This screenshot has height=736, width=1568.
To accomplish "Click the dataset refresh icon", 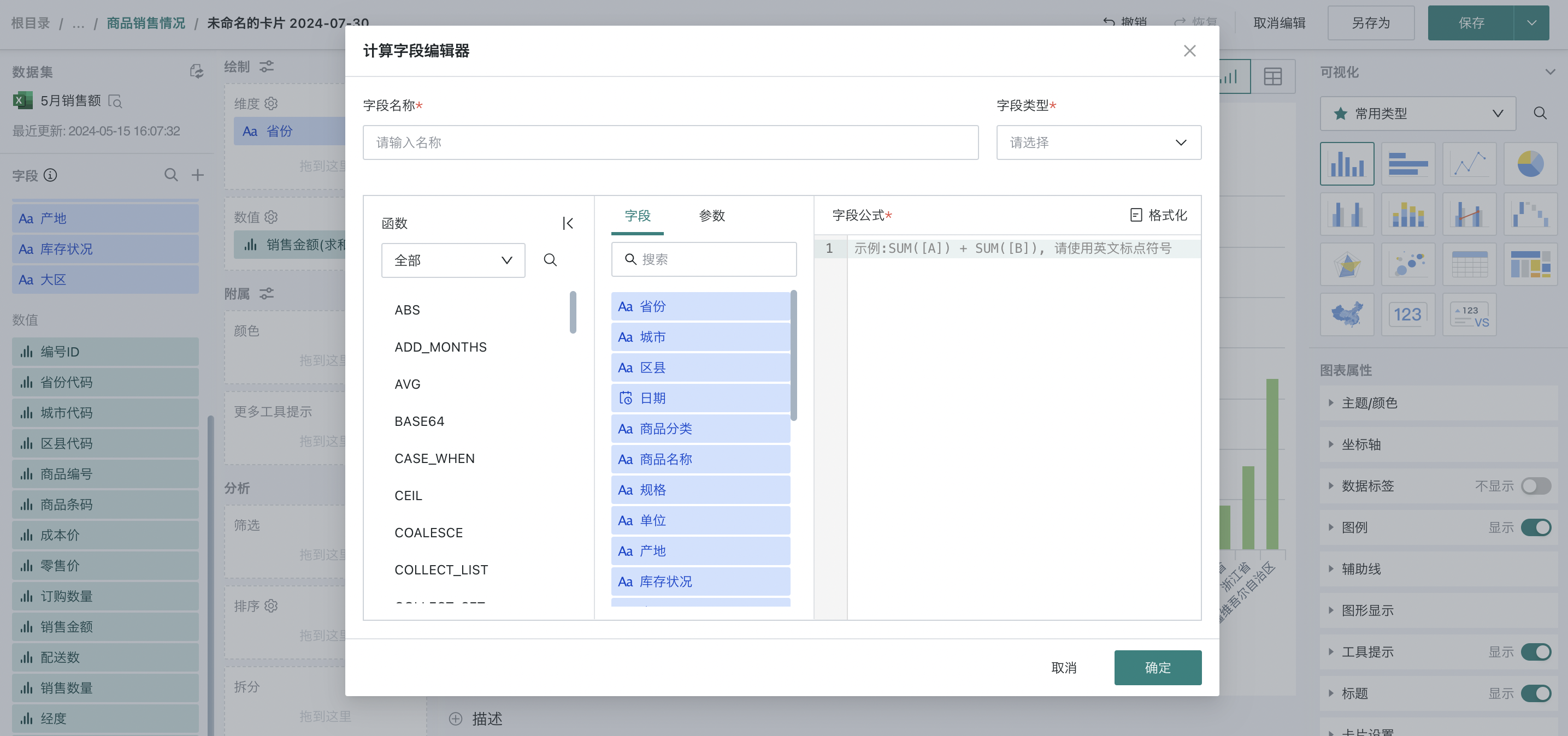I will [x=196, y=72].
